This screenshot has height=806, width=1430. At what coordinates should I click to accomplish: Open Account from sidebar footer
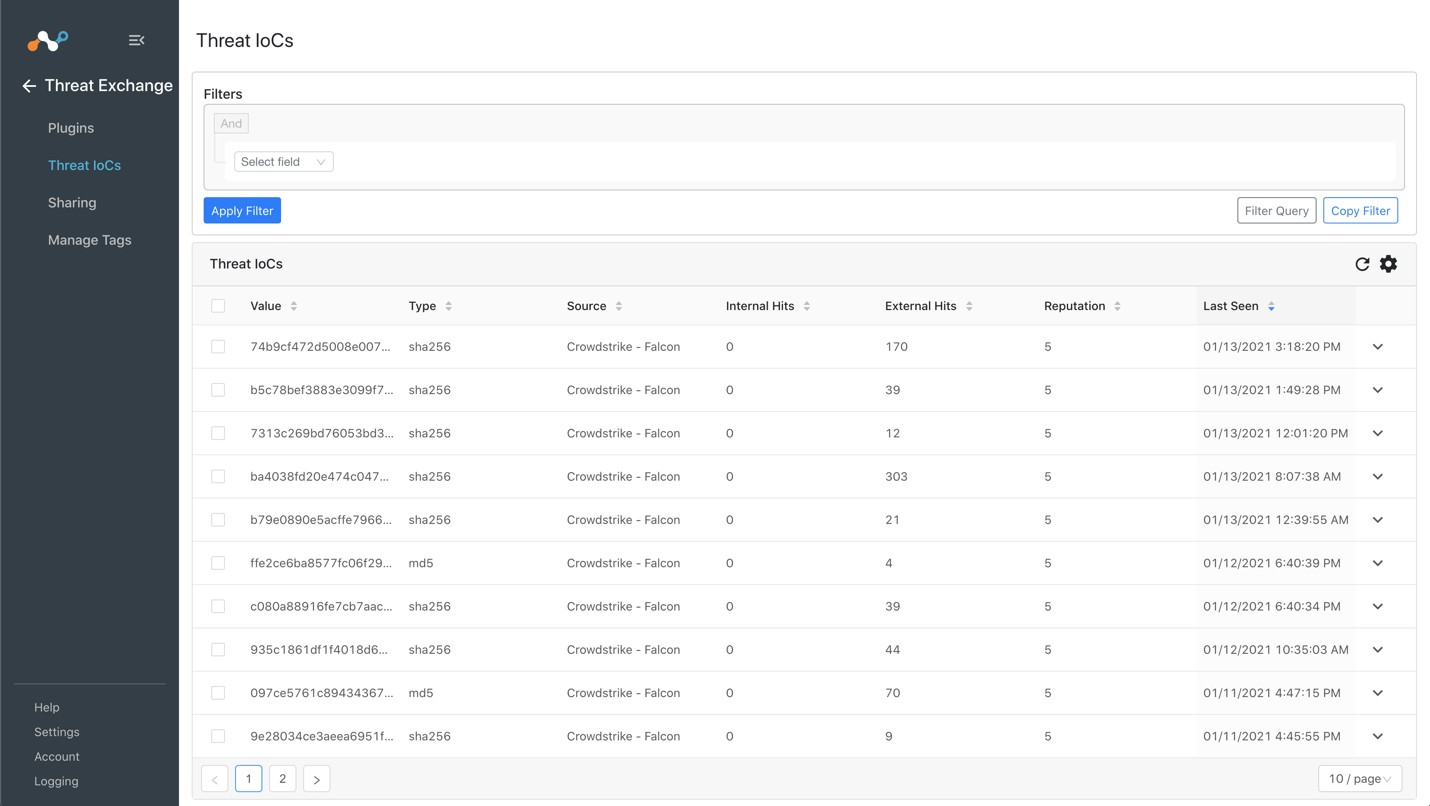(x=57, y=757)
